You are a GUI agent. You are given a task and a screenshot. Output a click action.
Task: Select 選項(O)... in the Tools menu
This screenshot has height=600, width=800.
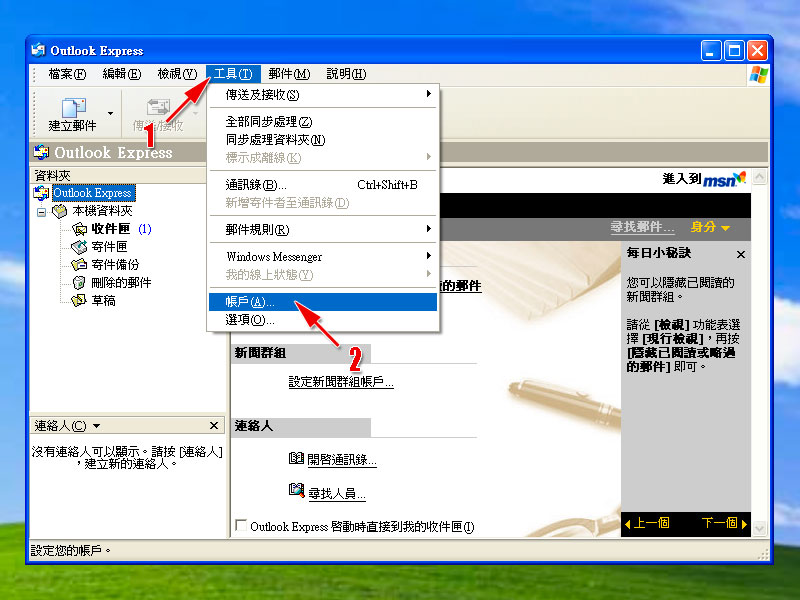[323, 320]
